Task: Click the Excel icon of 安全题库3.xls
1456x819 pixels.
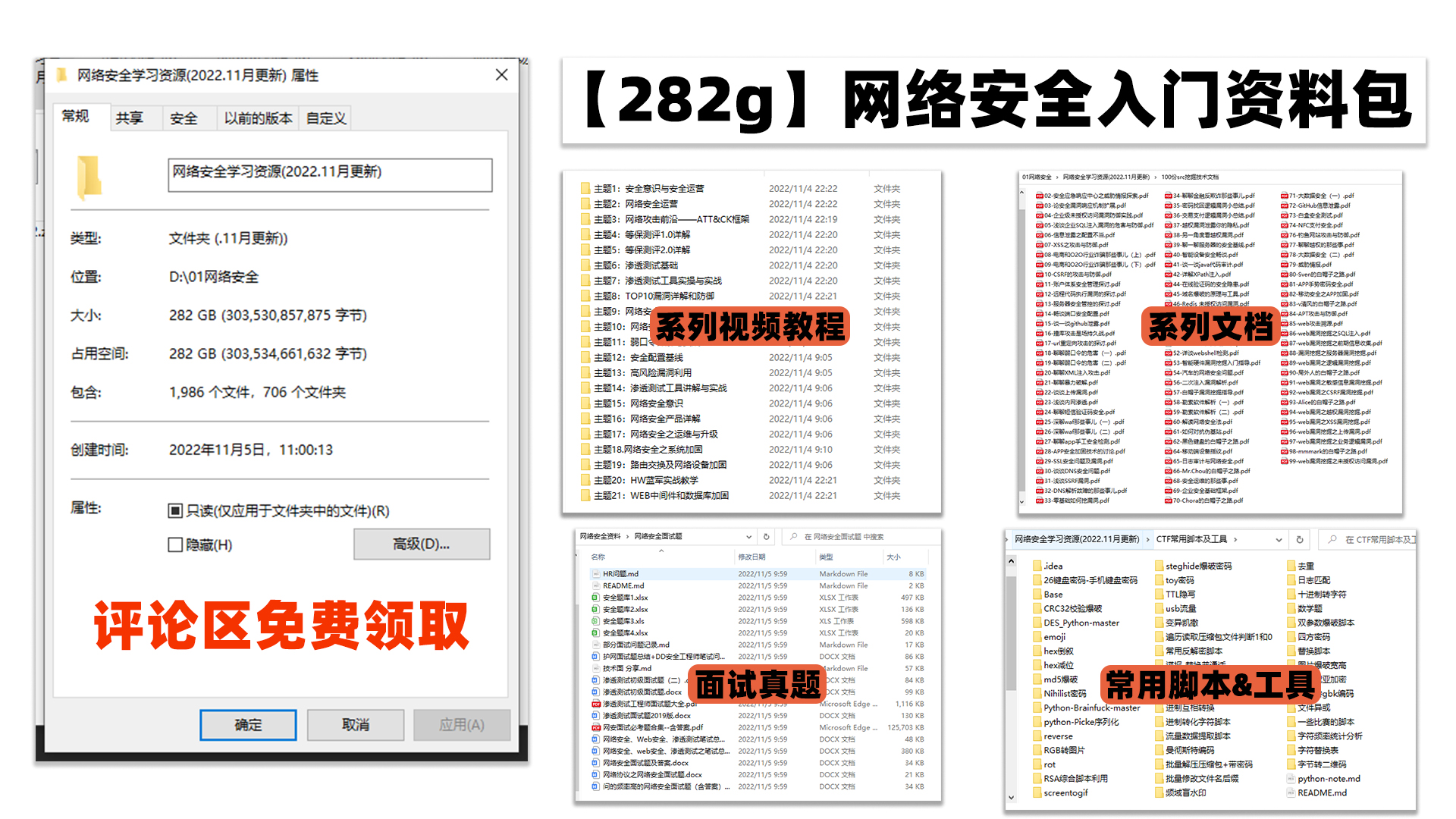Action: pos(596,621)
